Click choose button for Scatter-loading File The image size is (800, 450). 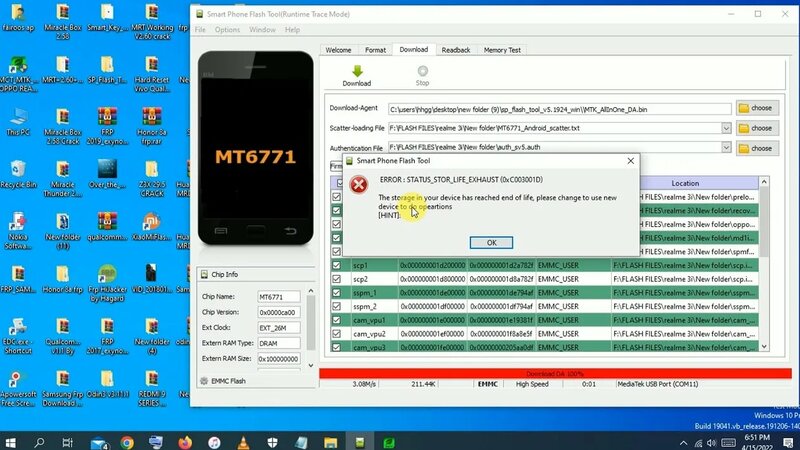click(x=757, y=128)
